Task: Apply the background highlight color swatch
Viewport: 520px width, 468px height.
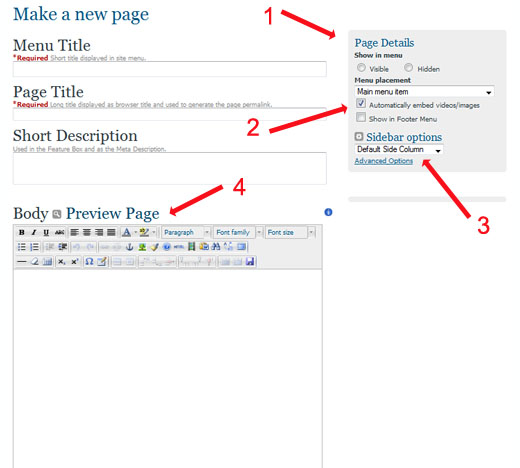Action: 144,232
